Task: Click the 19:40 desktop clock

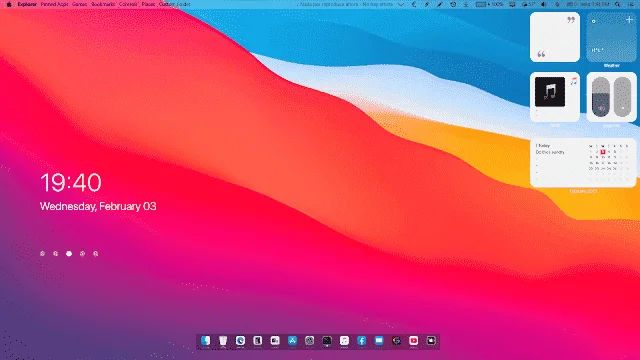Action: click(71, 182)
